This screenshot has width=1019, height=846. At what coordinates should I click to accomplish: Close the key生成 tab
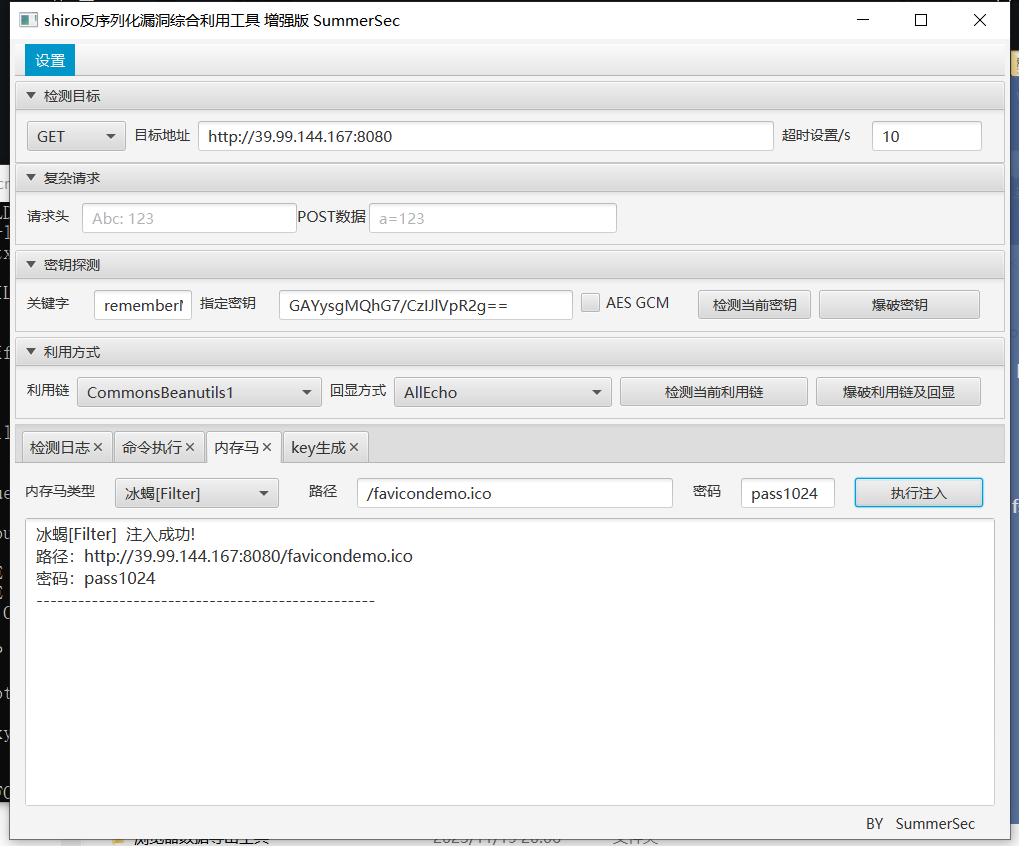[x=354, y=447]
